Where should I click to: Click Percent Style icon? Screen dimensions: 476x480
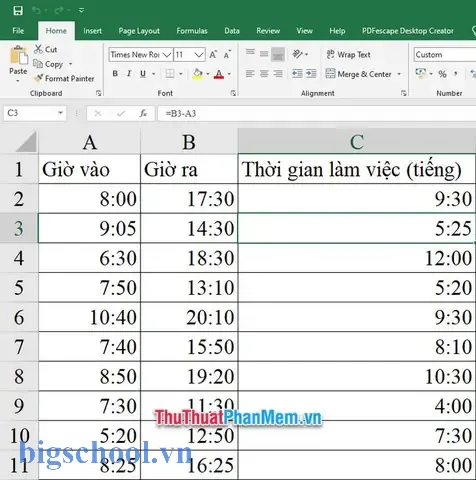pyautogui.click(x=442, y=74)
